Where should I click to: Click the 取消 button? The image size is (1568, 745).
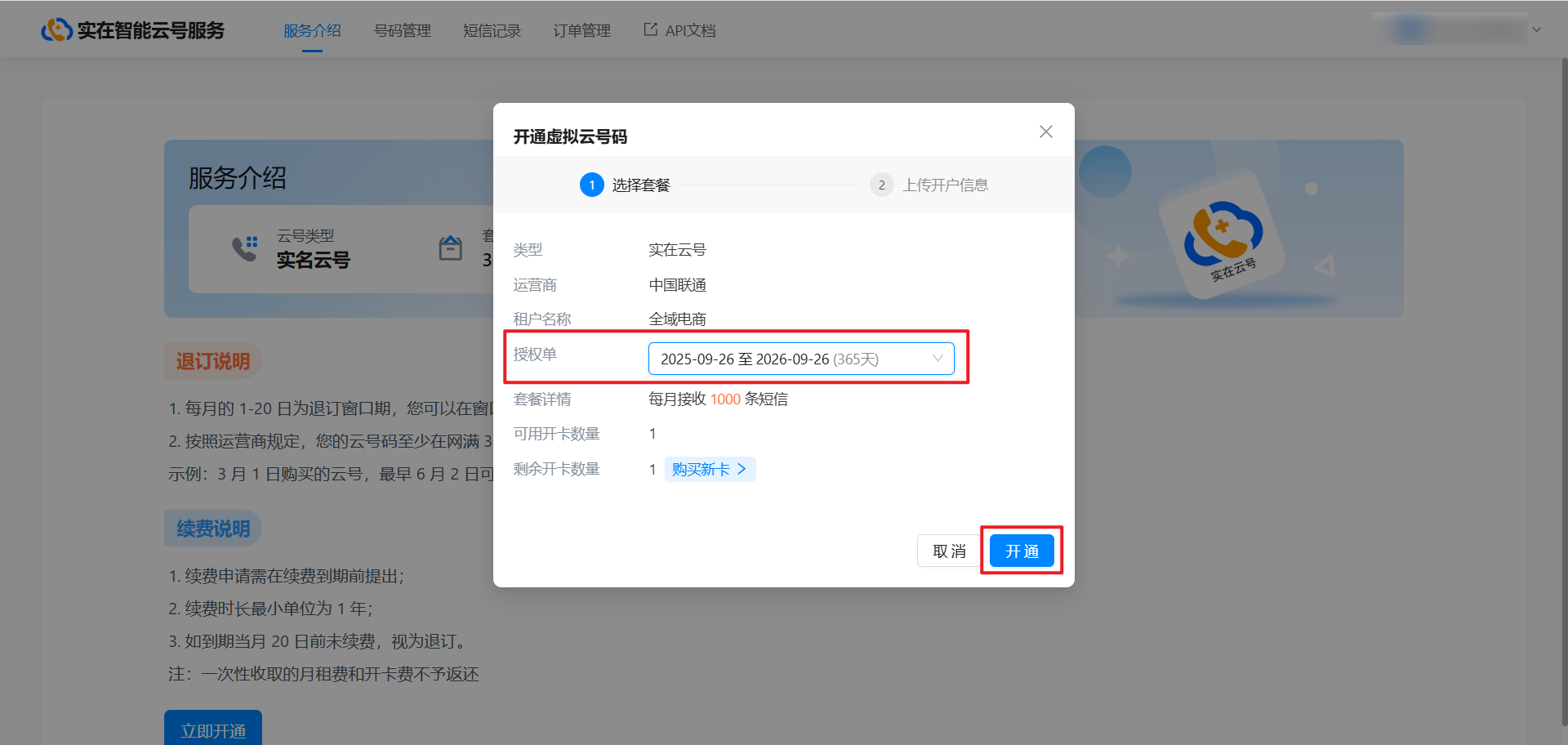click(949, 551)
